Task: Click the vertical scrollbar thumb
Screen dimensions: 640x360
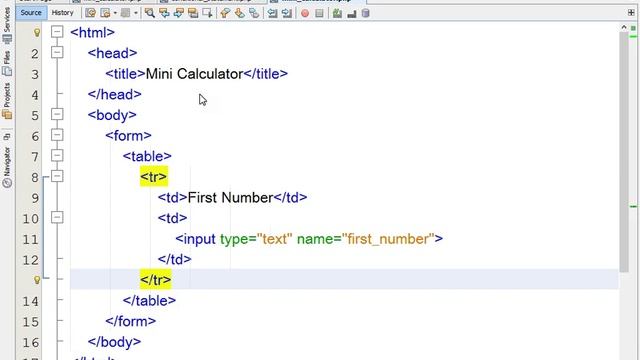Action: click(x=623, y=153)
